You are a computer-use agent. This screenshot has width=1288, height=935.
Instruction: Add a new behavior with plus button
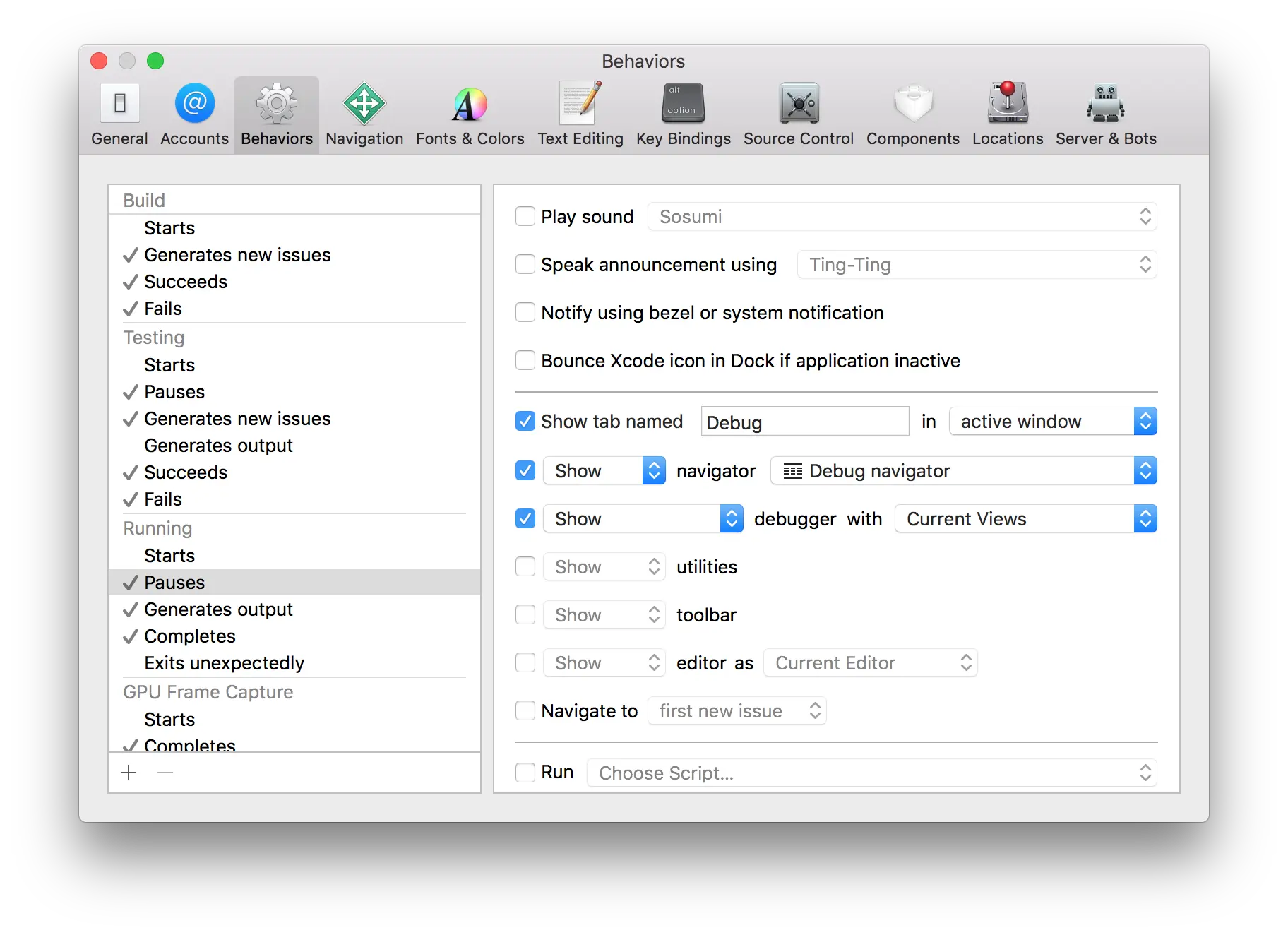[129, 773]
